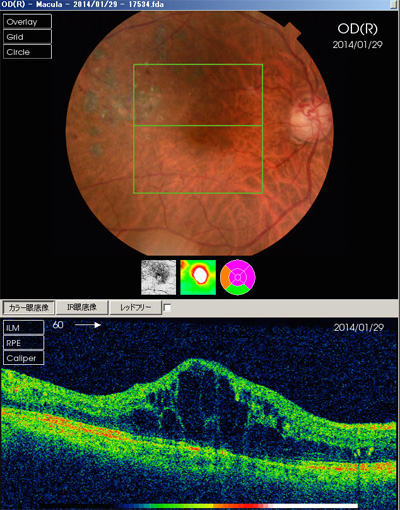Screen dimensions: 400x510
Task: Toggle the RPE layer boundary button
Action: pyautogui.click(x=23, y=343)
